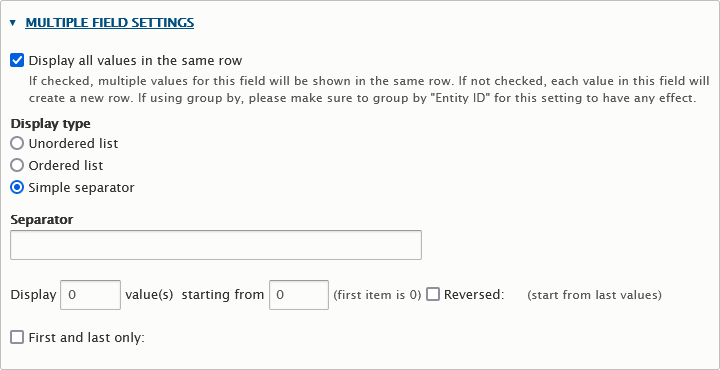Click the 'Unordered list' label text
This screenshot has height=370, width=720.
pos(73,144)
